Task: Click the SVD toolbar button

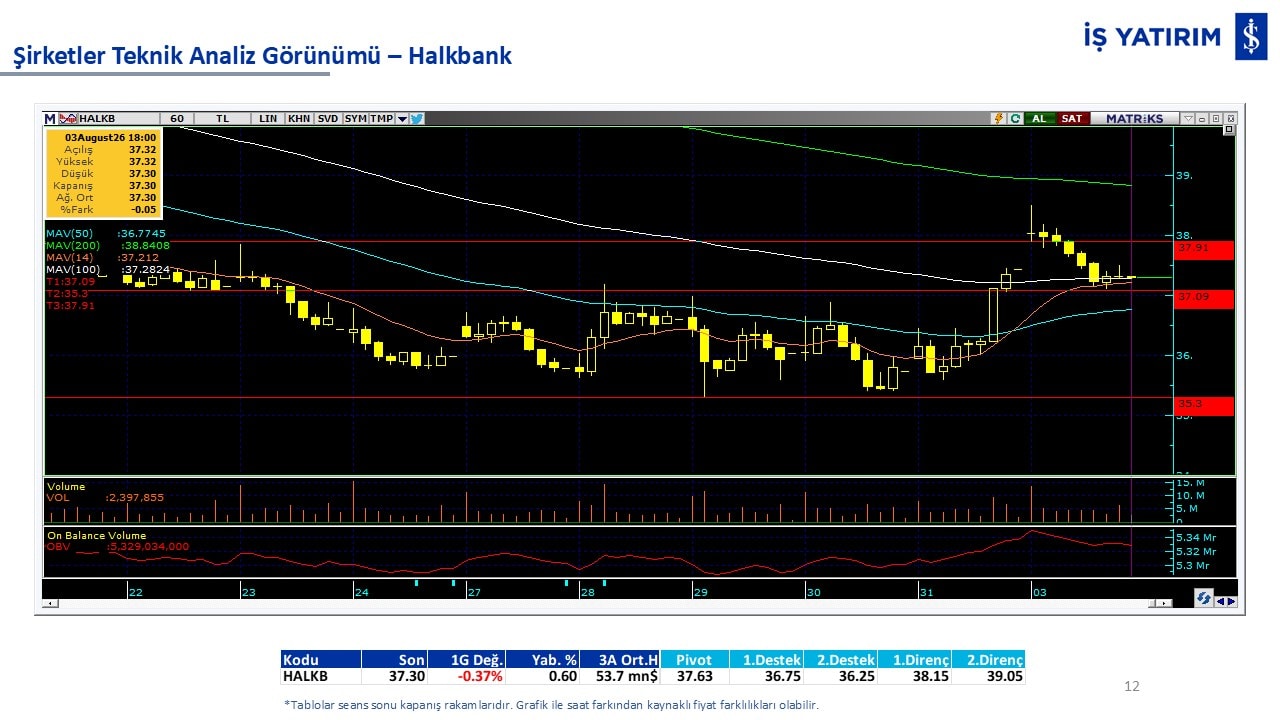Action: tap(327, 118)
